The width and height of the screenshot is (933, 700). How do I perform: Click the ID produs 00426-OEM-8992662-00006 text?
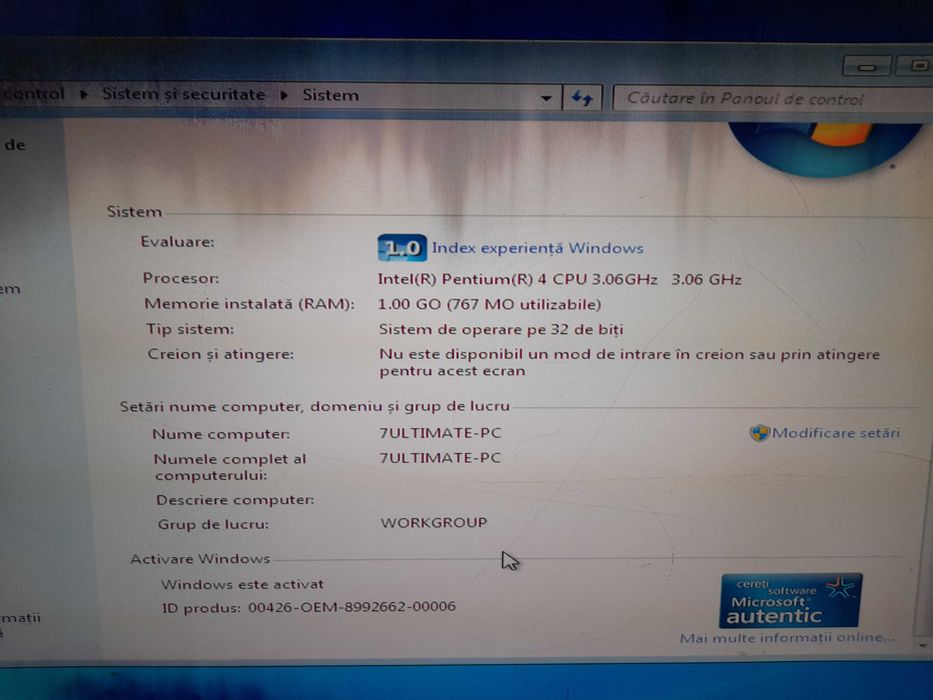pyautogui.click(x=309, y=608)
